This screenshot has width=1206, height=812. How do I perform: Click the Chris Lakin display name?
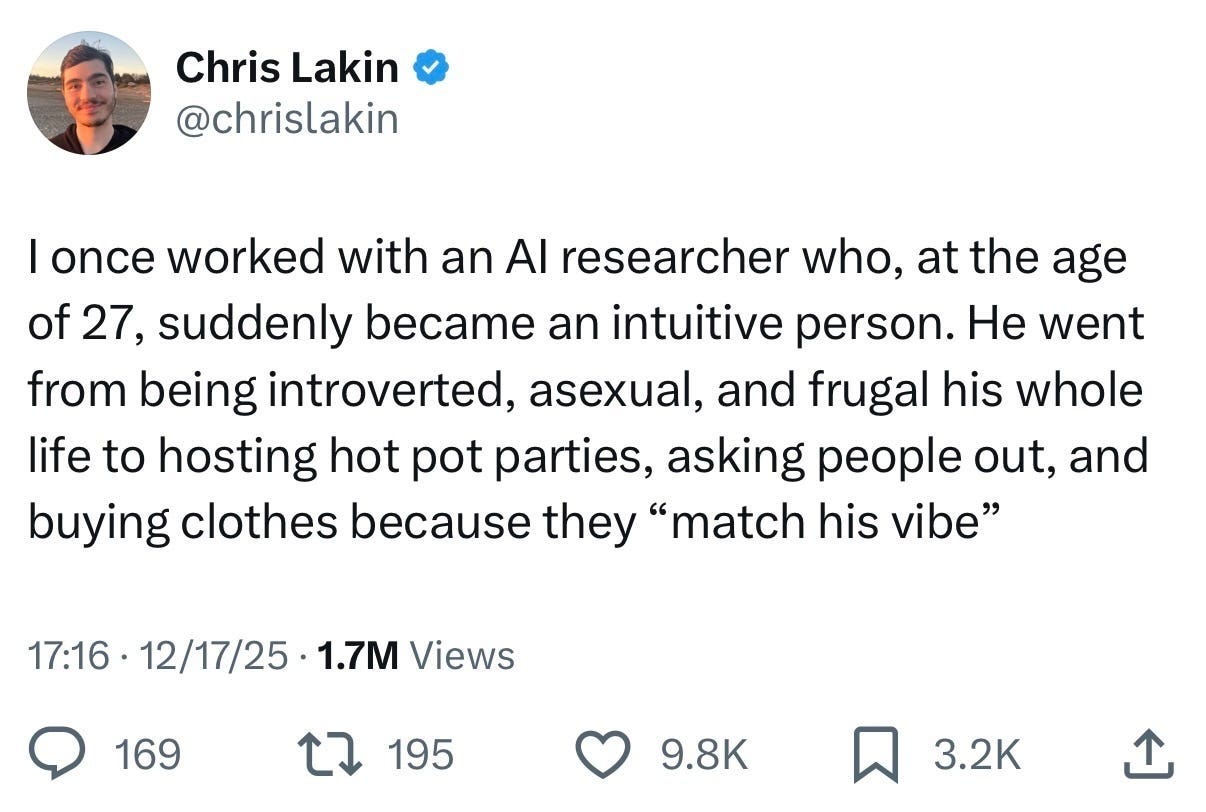coord(290,66)
